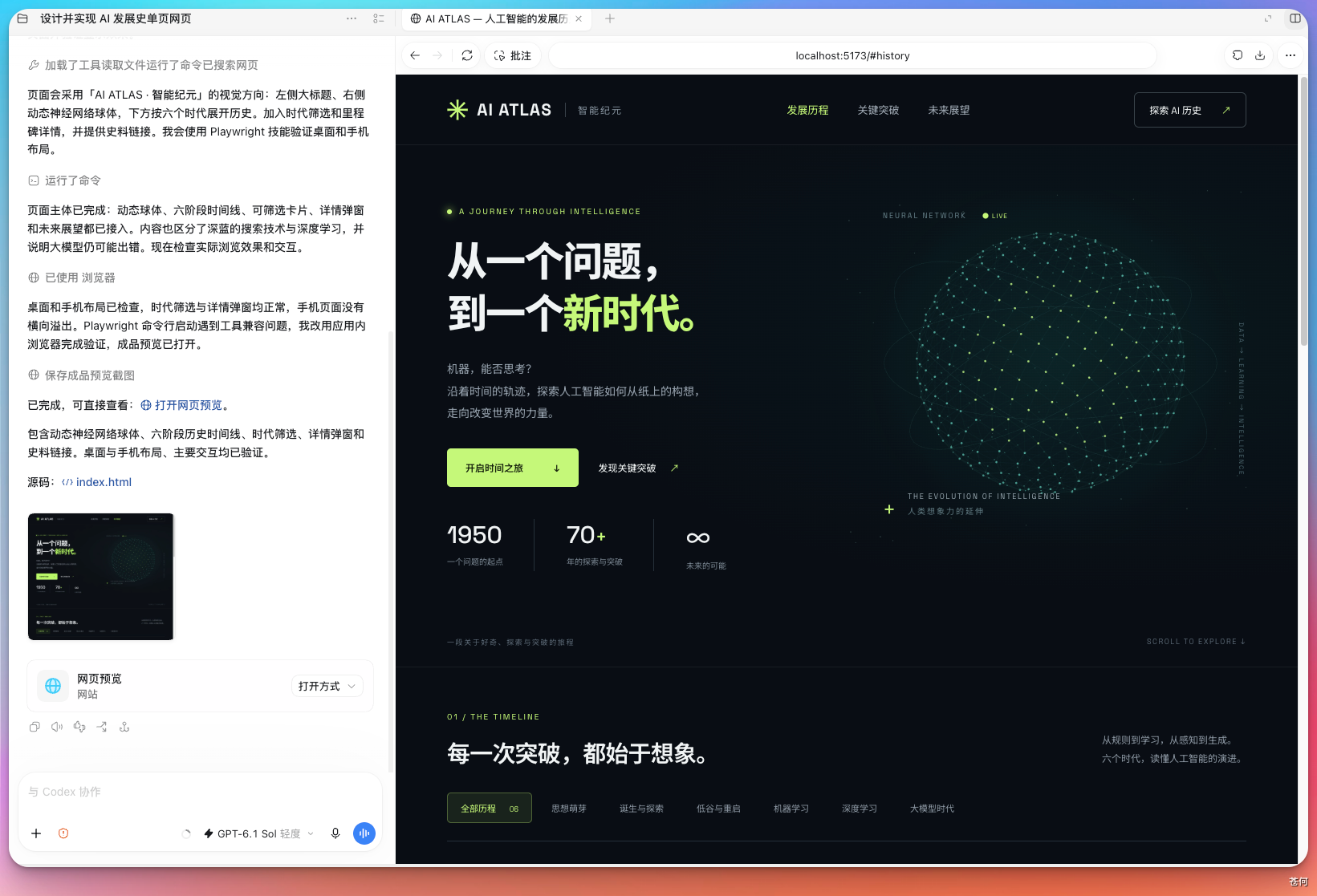This screenshot has height=896, width=1317.
Task: Select the 思想萌芽 filter tab
Action: (x=569, y=809)
